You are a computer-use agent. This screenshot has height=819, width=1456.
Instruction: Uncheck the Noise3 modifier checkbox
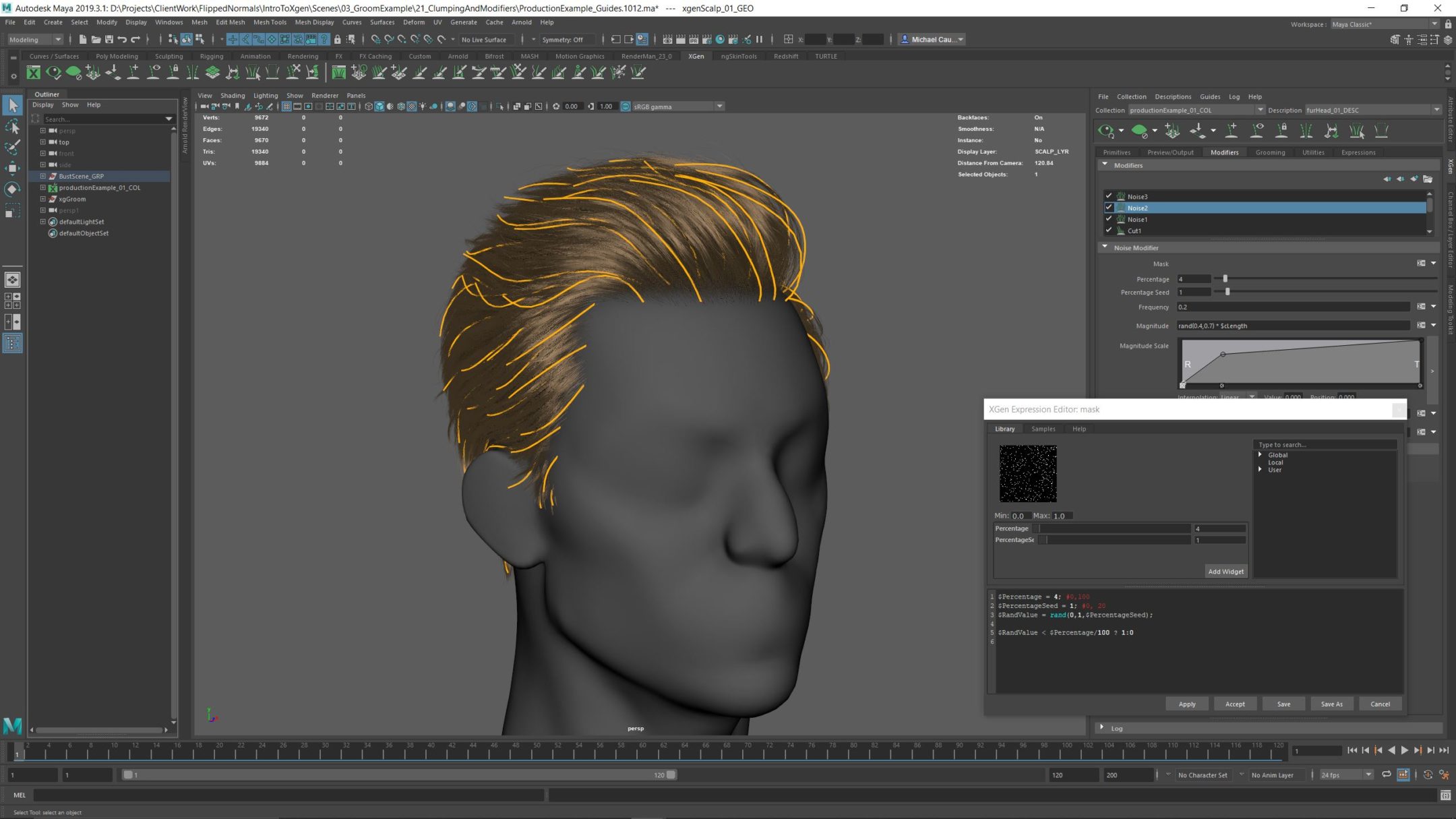click(1110, 195)
